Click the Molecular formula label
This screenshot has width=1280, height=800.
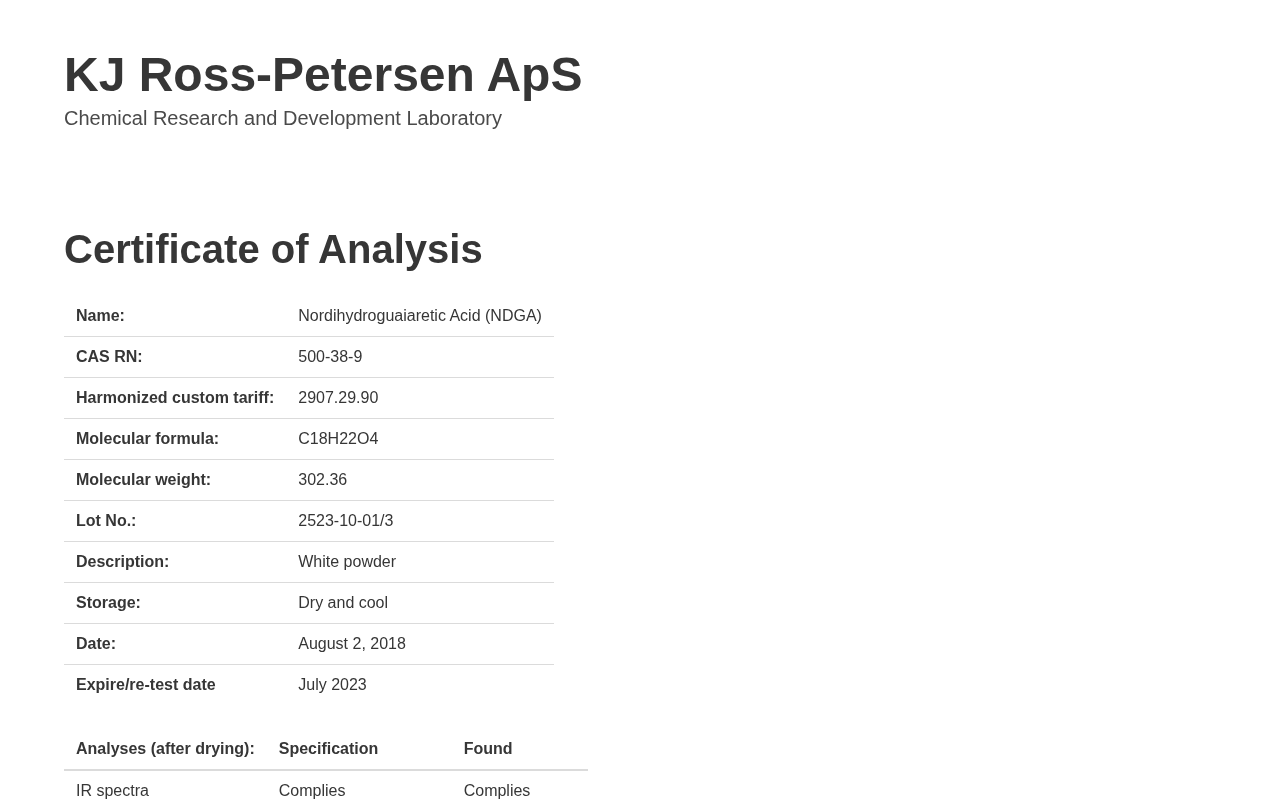pos(147,439)
